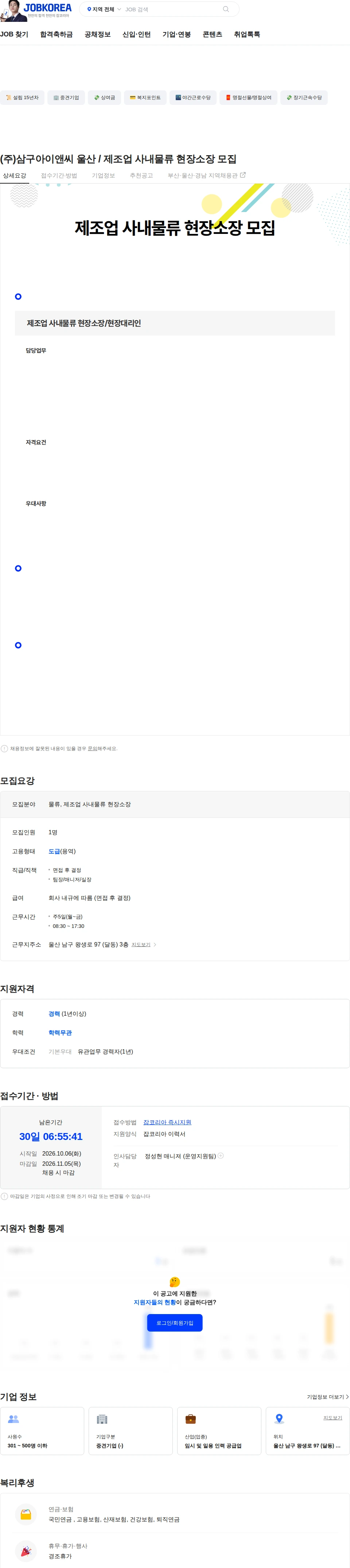The width and height of the screenshot is (350, 1568).
Task: Click the 울산 남구 왕생로 97 address text
Action: coord(88,945)
